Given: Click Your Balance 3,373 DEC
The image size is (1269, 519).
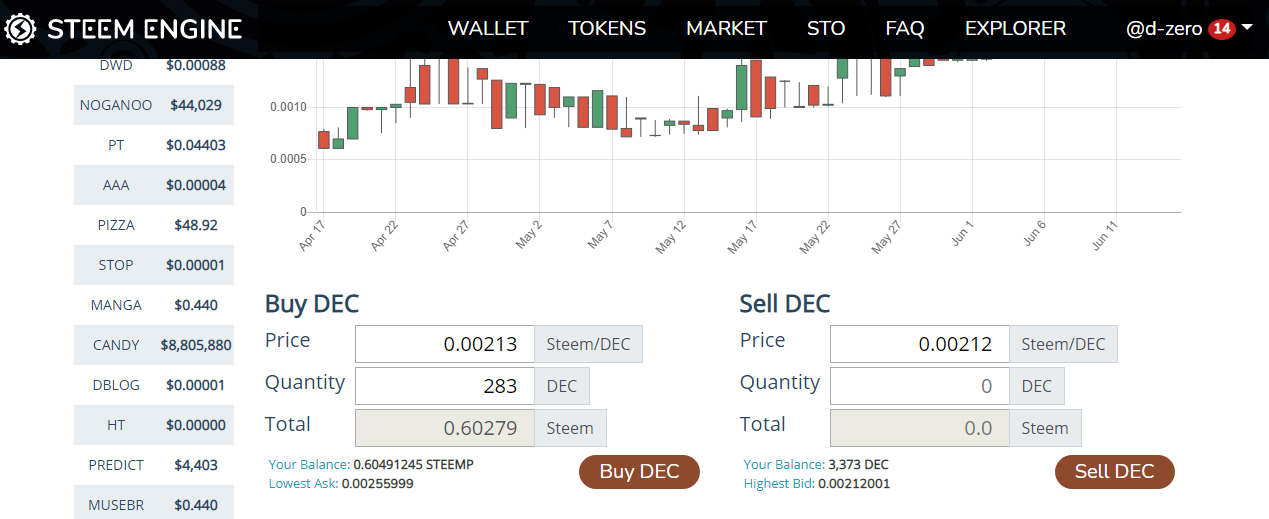Looking at the screenshot, I should [x=816, y=465].
